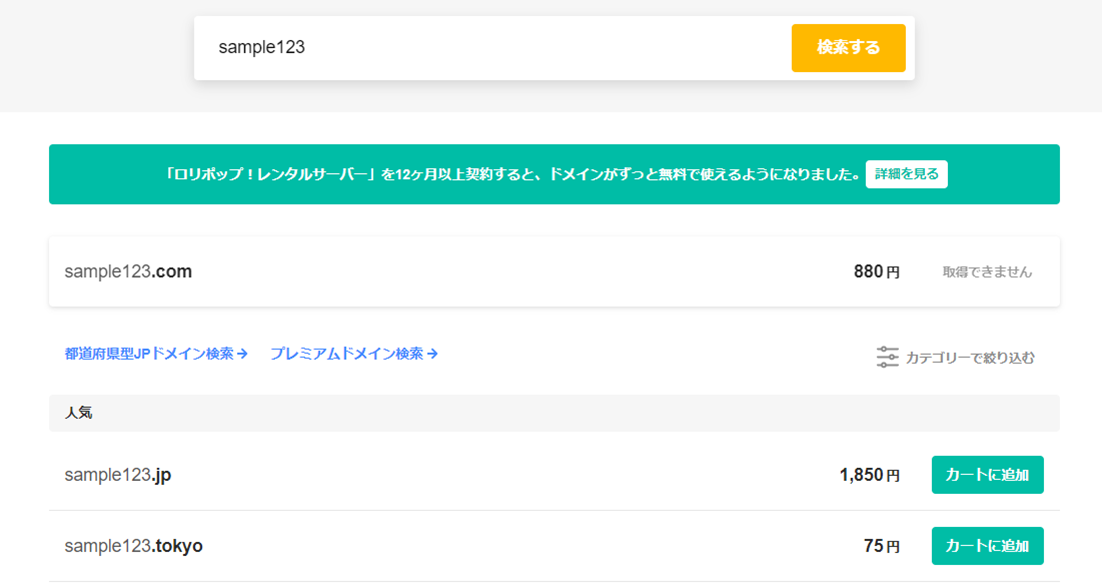The width and height of the screenshot is (1102, 584).
Task: Click the 取得できません unavailable label
Action: (987, 272)
